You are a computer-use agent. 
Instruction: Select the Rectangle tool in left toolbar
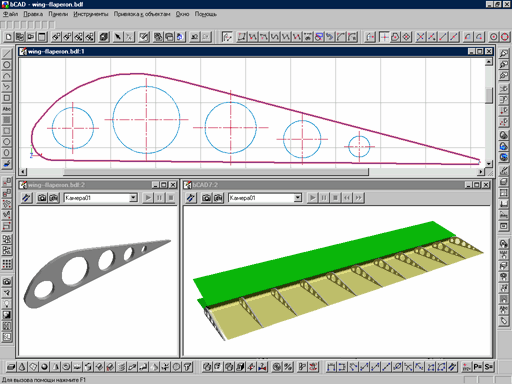[x=7, y=98]
